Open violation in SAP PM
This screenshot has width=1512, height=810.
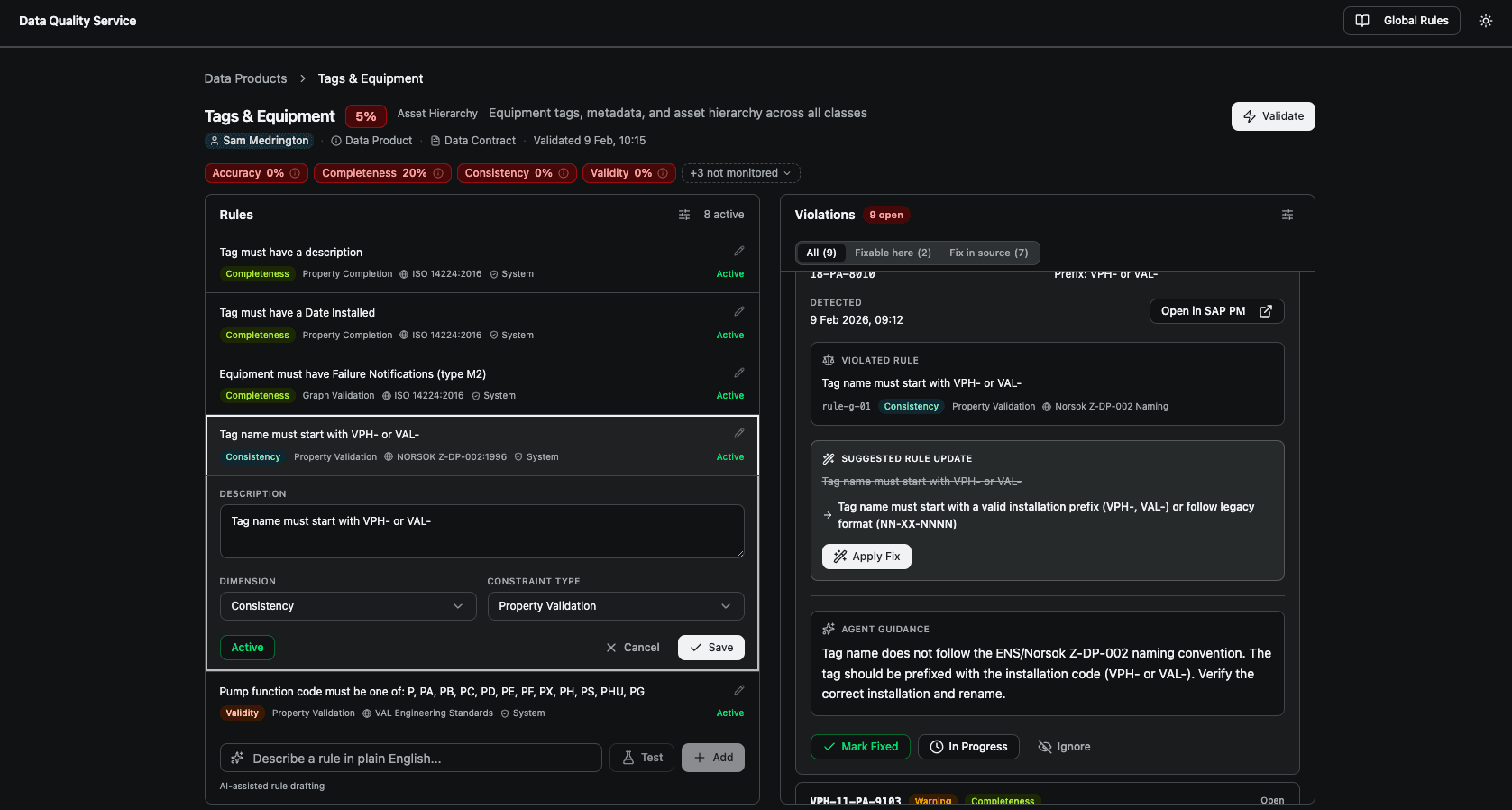(x=1215, y=311)
